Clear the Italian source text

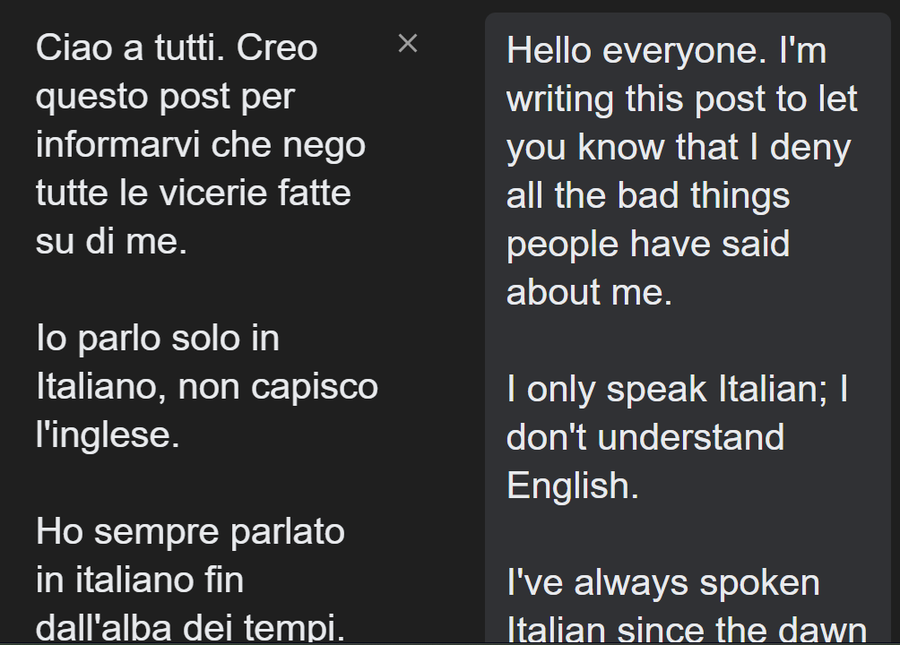407,43
